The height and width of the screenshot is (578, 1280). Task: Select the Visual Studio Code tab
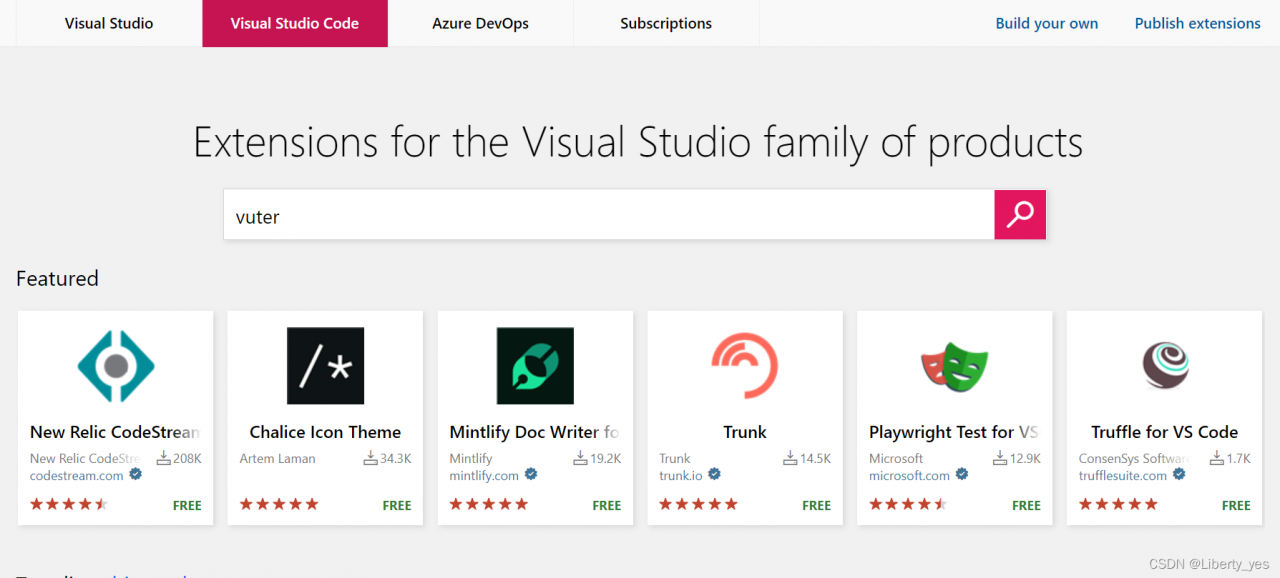click(x=295, y=23)
